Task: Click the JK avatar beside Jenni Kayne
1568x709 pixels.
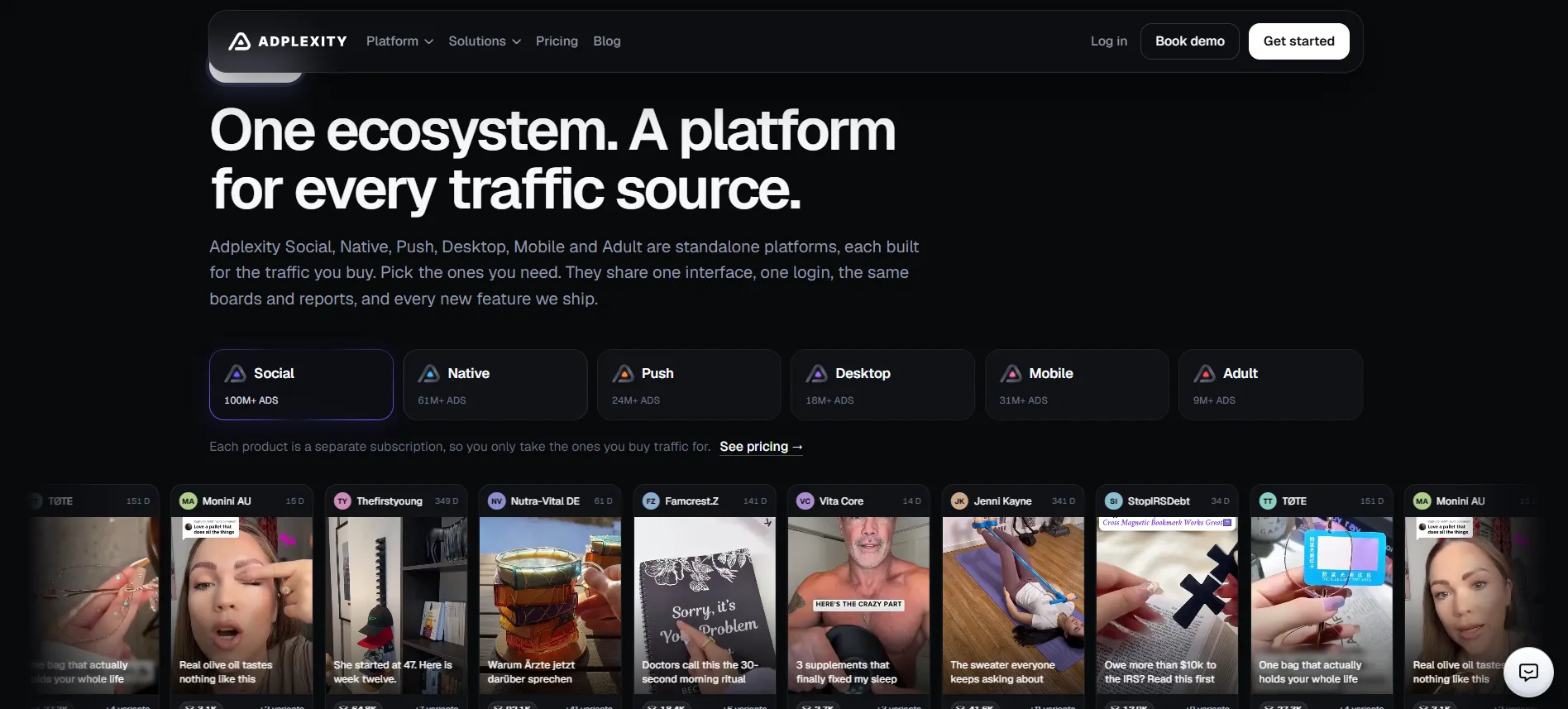Action: click(959, 501)
